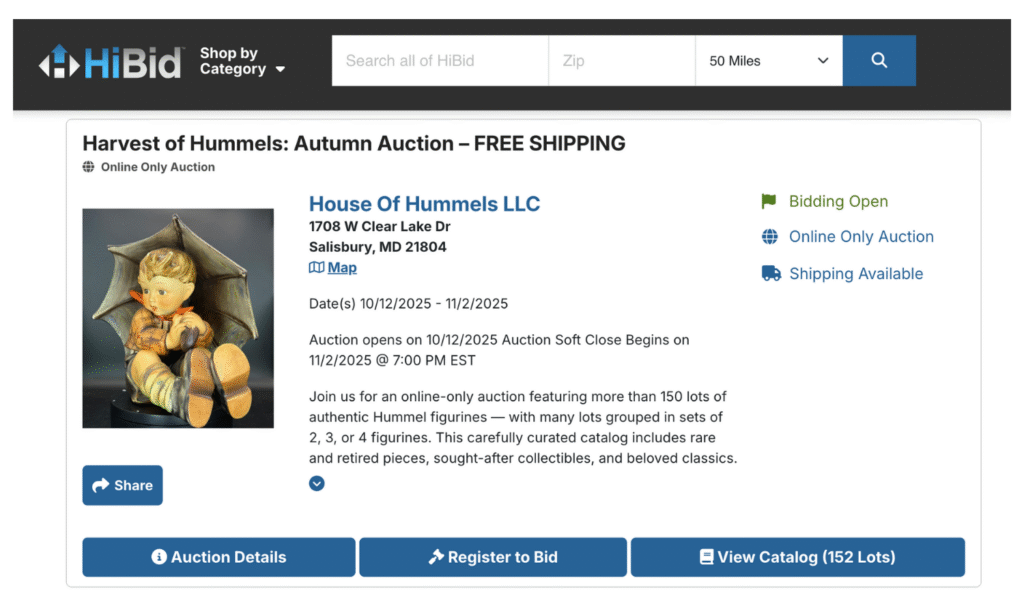Click the Hummel umbrella boy figurine thumbnail
The width and height of the screenshot is (1024, 614).
(x=178, y=318)
